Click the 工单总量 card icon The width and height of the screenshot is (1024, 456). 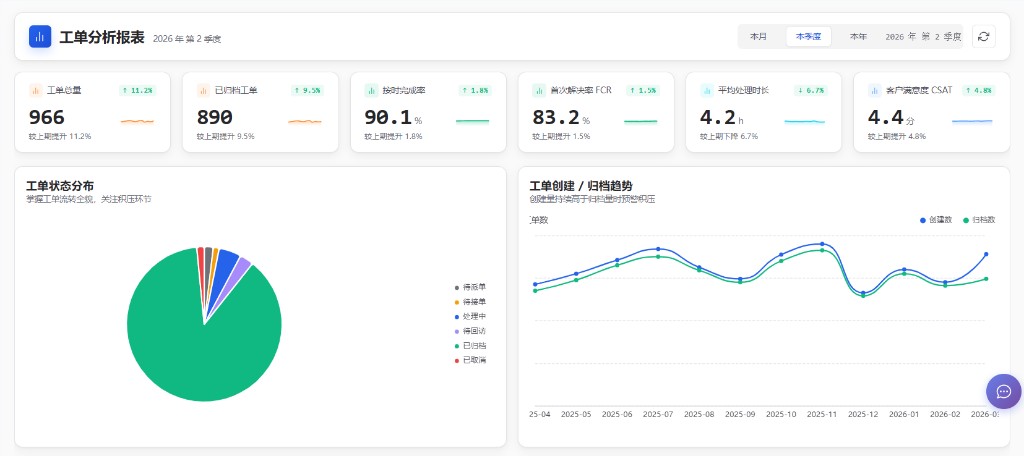[x=35, y=90]
